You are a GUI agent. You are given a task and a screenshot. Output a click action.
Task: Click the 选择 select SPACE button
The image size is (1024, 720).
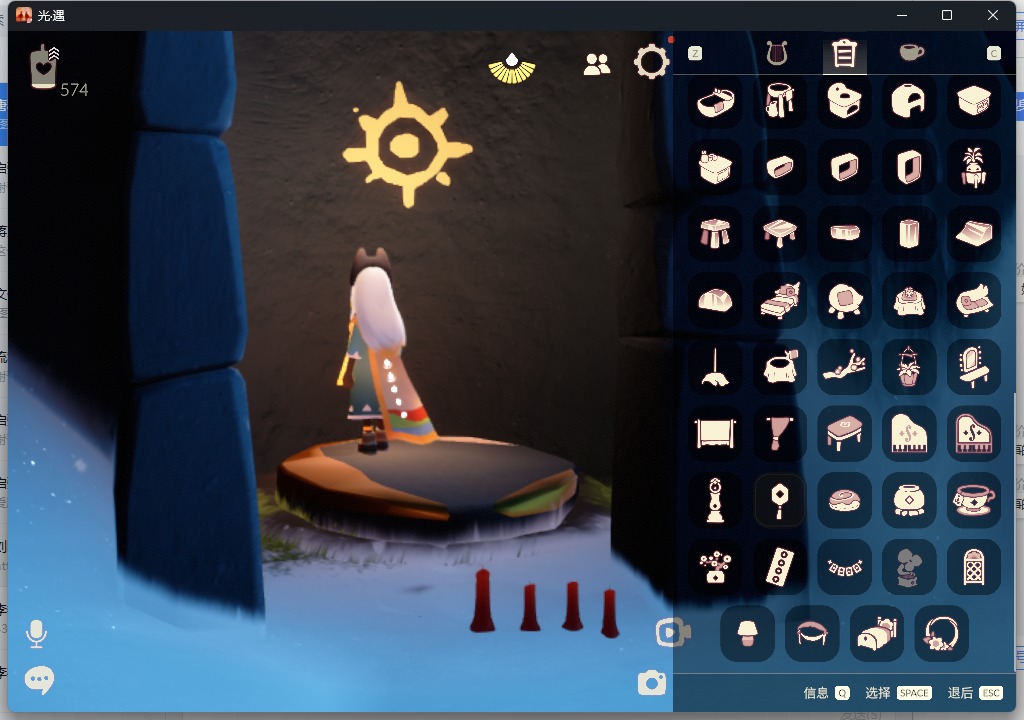click(898, 693)
